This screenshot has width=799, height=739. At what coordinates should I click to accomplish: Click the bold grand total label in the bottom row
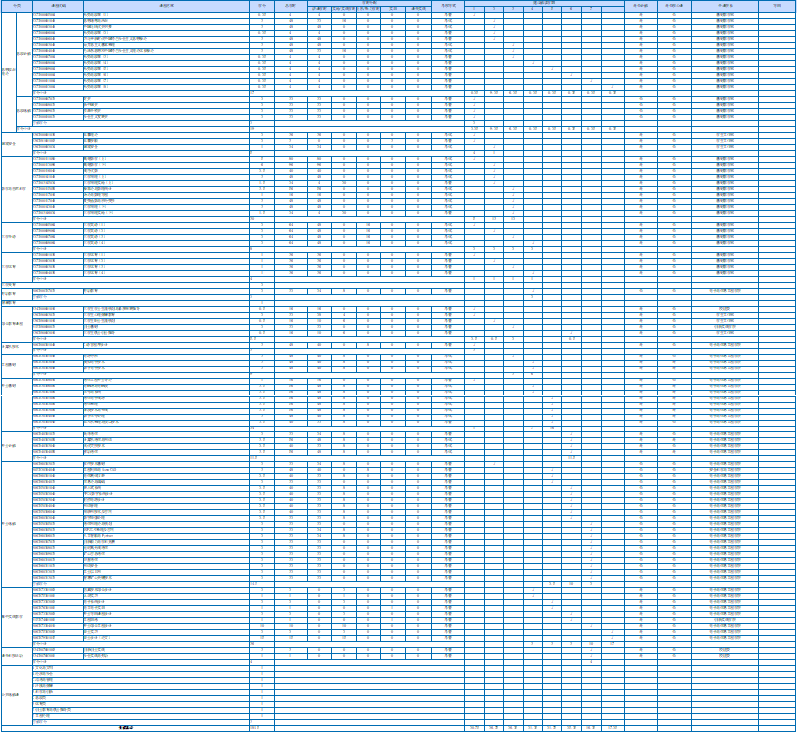pyautogui.click(x=126, y=727)
